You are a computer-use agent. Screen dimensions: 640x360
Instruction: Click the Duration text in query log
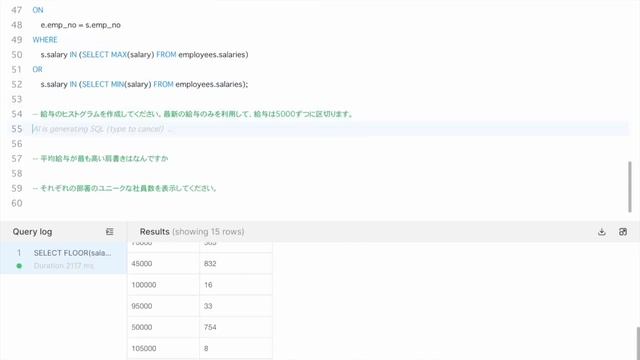[64, 266]
